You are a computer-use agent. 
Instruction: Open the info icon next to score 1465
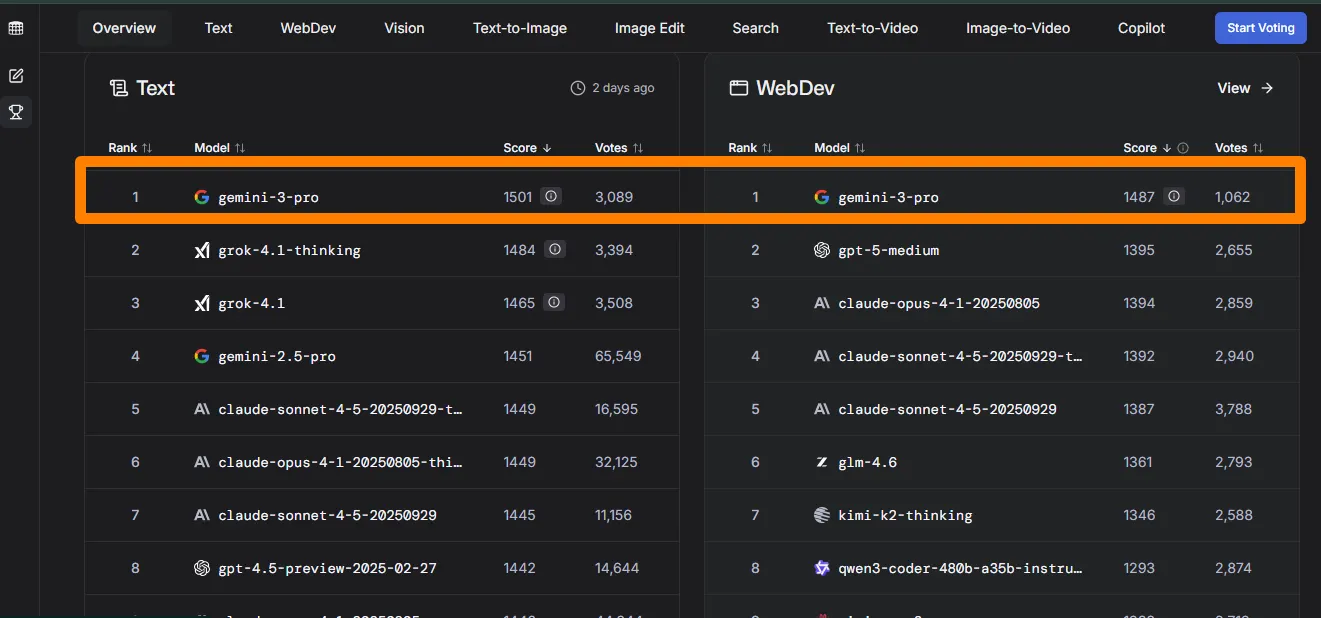(555, 302)
